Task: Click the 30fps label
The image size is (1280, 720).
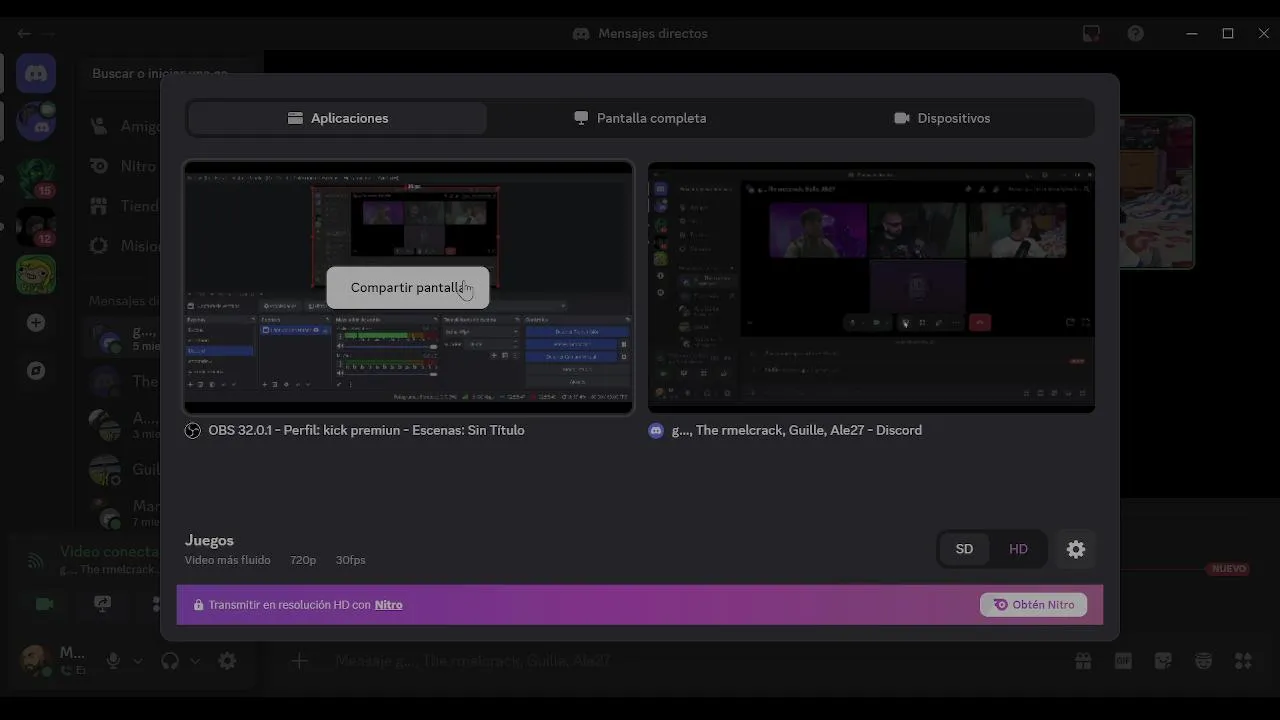Action: [x=351, y=560]
